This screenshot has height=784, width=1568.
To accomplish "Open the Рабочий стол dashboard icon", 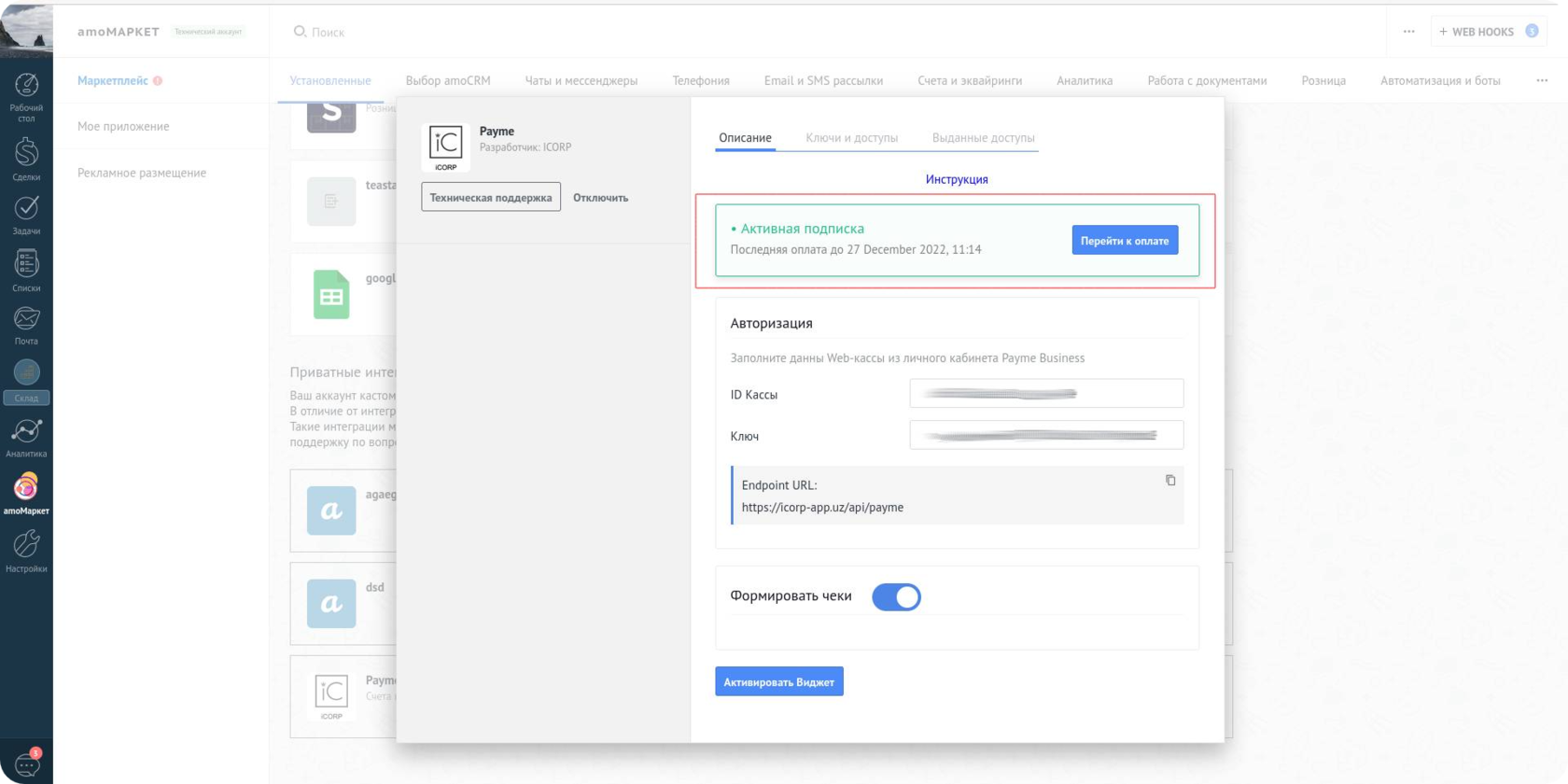I will [26, 86].
